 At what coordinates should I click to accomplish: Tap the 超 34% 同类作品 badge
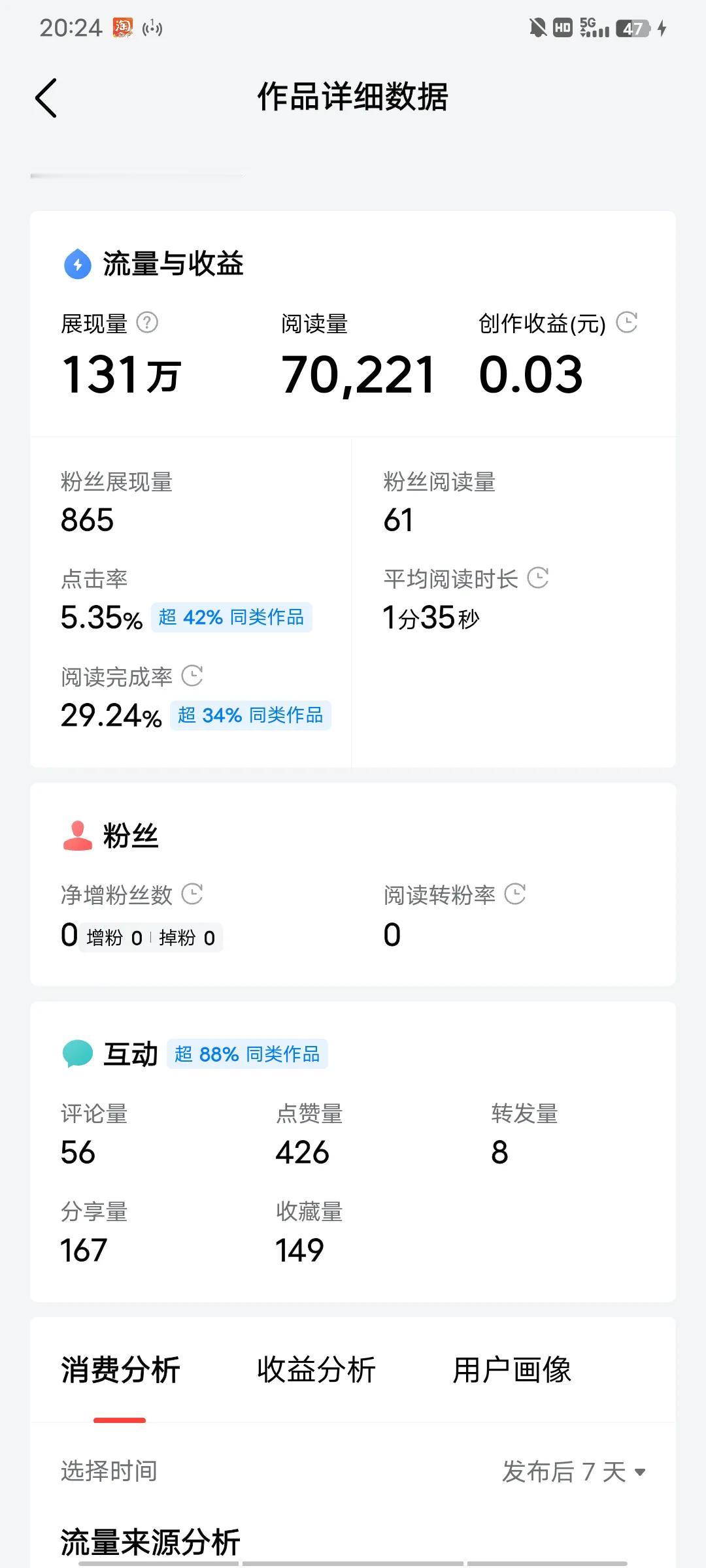pos(250,715)
